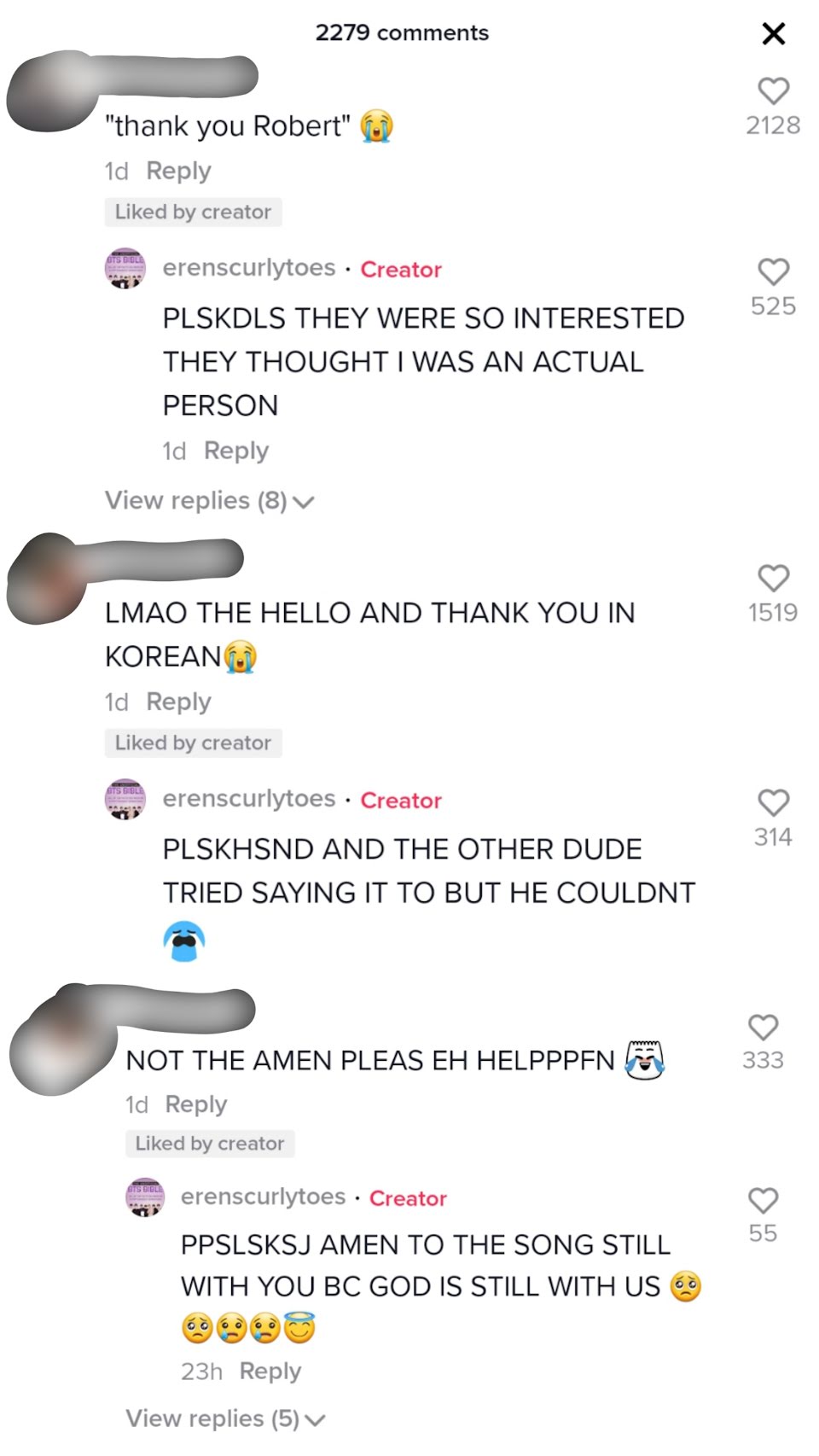Screen dimensions: 819x1456
Task: Tap creator avatar beside PPSLSKSJ AMEN reply
Action: pyautogui.click(x=145, y=1197)
